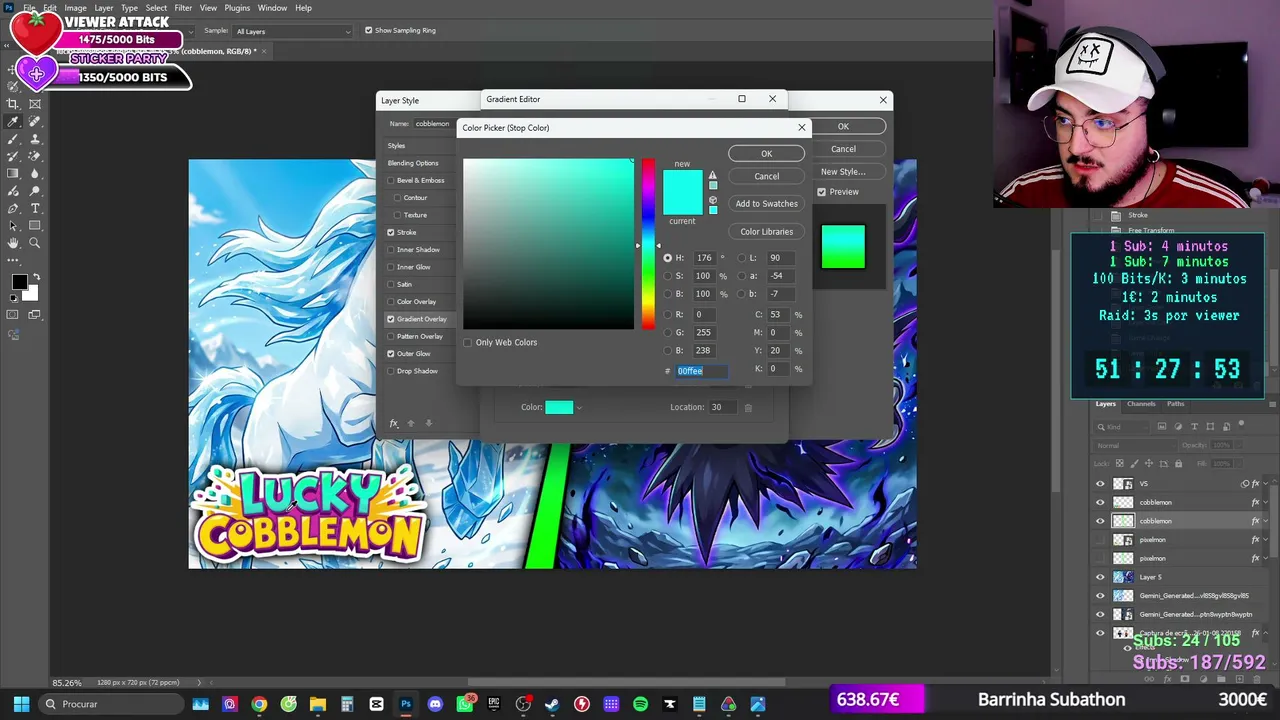Open the Layer menu
This screenshot has height=720, width=1280.
tap(104, 8)
